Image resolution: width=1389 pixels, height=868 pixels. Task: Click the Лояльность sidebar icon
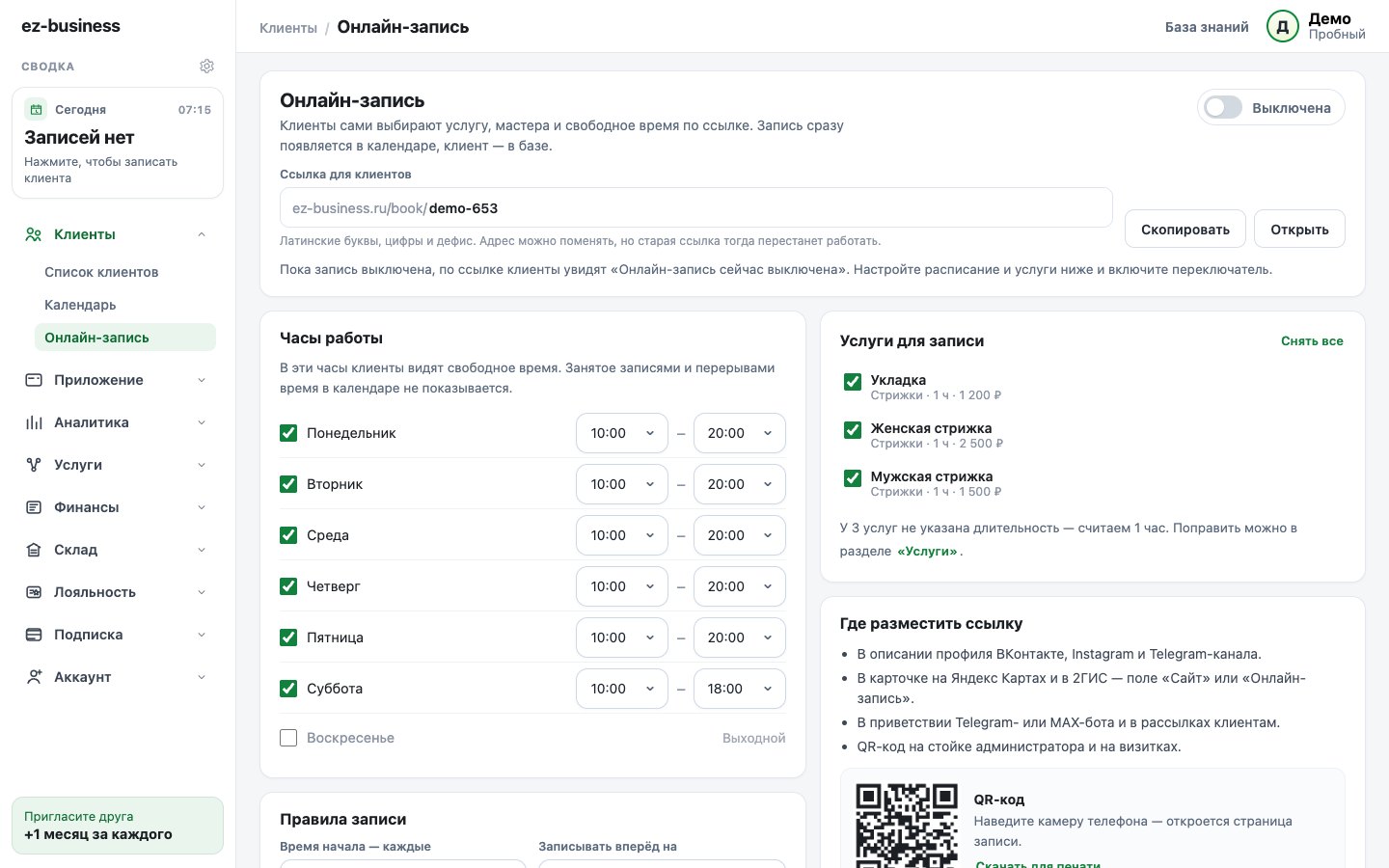(x=34, y=592)
